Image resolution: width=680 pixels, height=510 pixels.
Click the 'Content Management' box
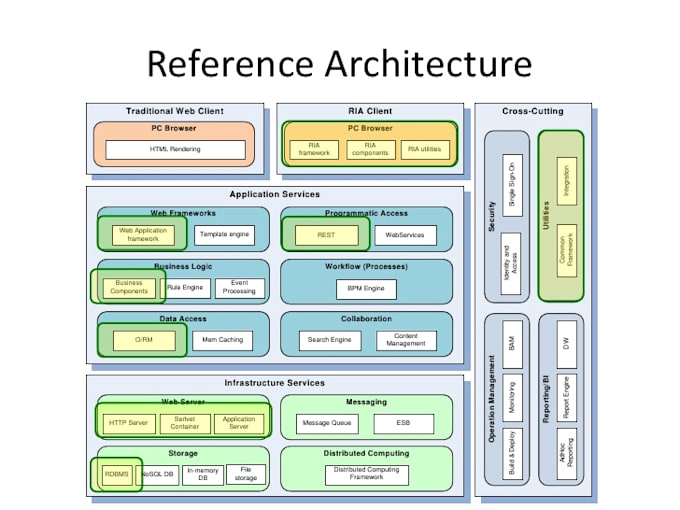point(406,340)
